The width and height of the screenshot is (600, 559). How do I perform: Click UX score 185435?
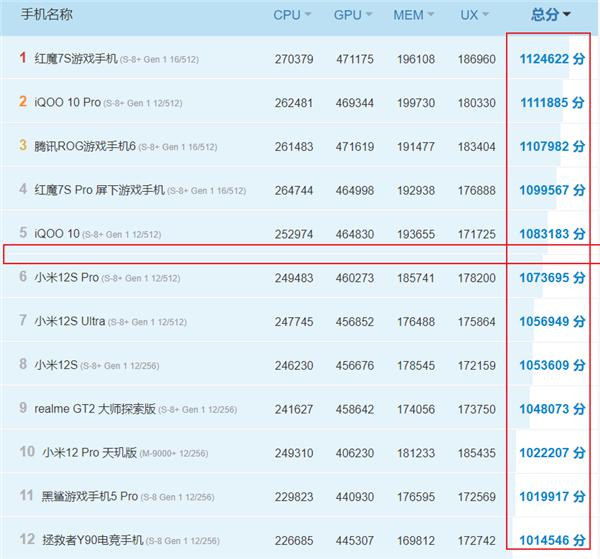coord(477,453)
